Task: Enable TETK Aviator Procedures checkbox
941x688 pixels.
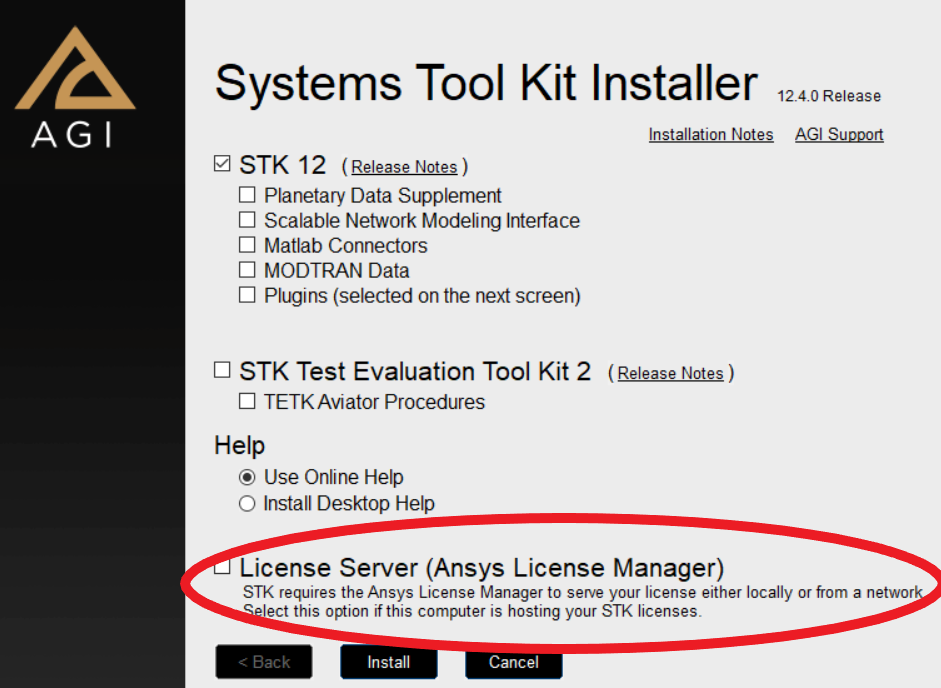Action: tap(247, 402)
